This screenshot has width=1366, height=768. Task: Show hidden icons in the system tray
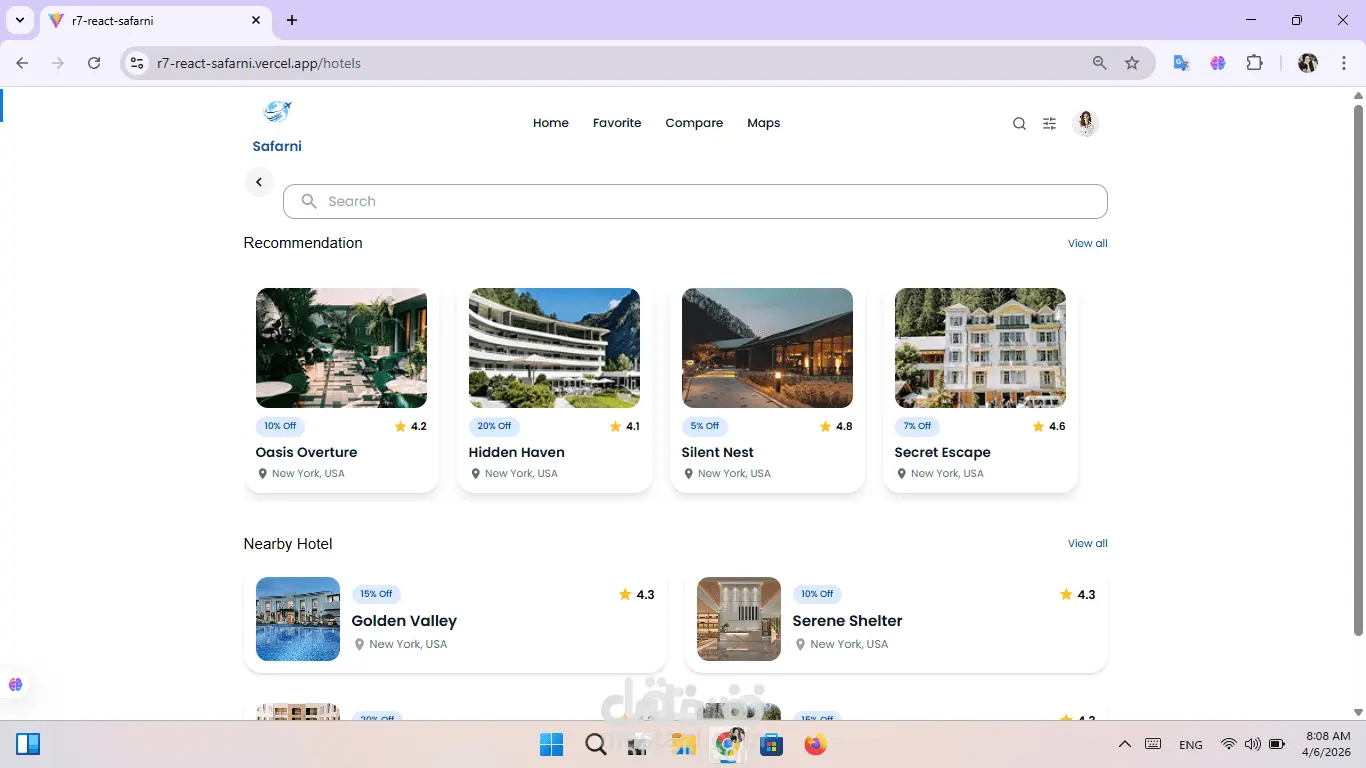coord(1125,745)
